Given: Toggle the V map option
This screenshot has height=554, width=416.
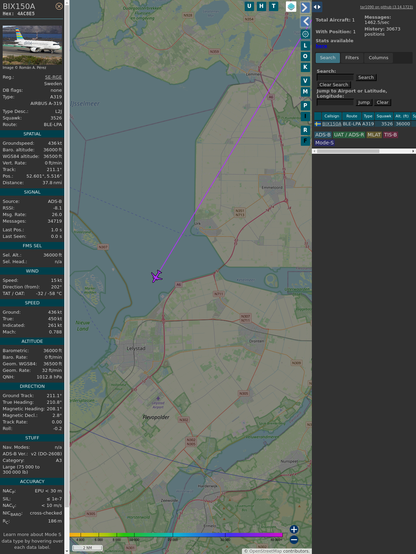Looking at the screenshot, I should (305, 81).
